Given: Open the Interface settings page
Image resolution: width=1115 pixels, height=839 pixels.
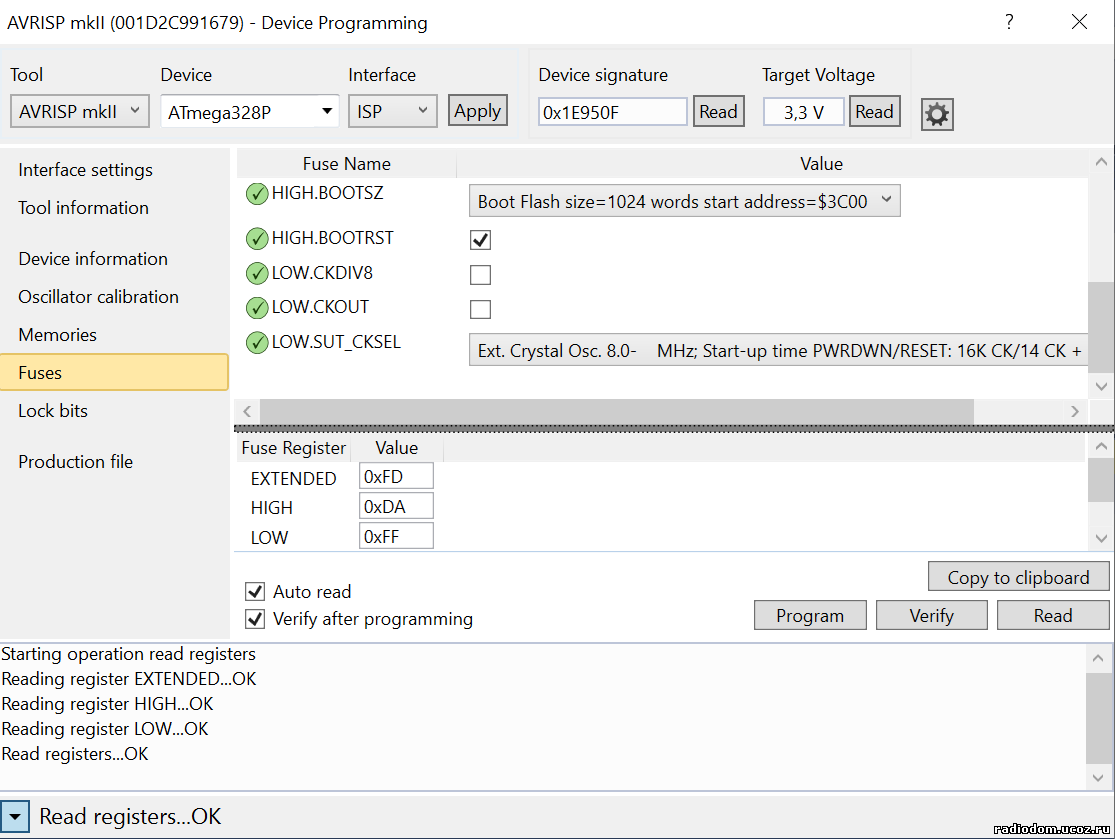Looking at the screenshot, I should 85,170.
